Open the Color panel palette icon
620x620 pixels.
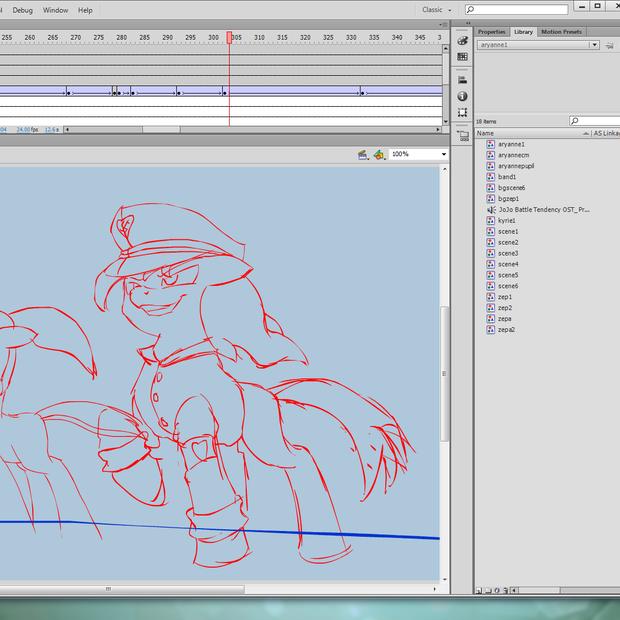click(x=463, y=41)
